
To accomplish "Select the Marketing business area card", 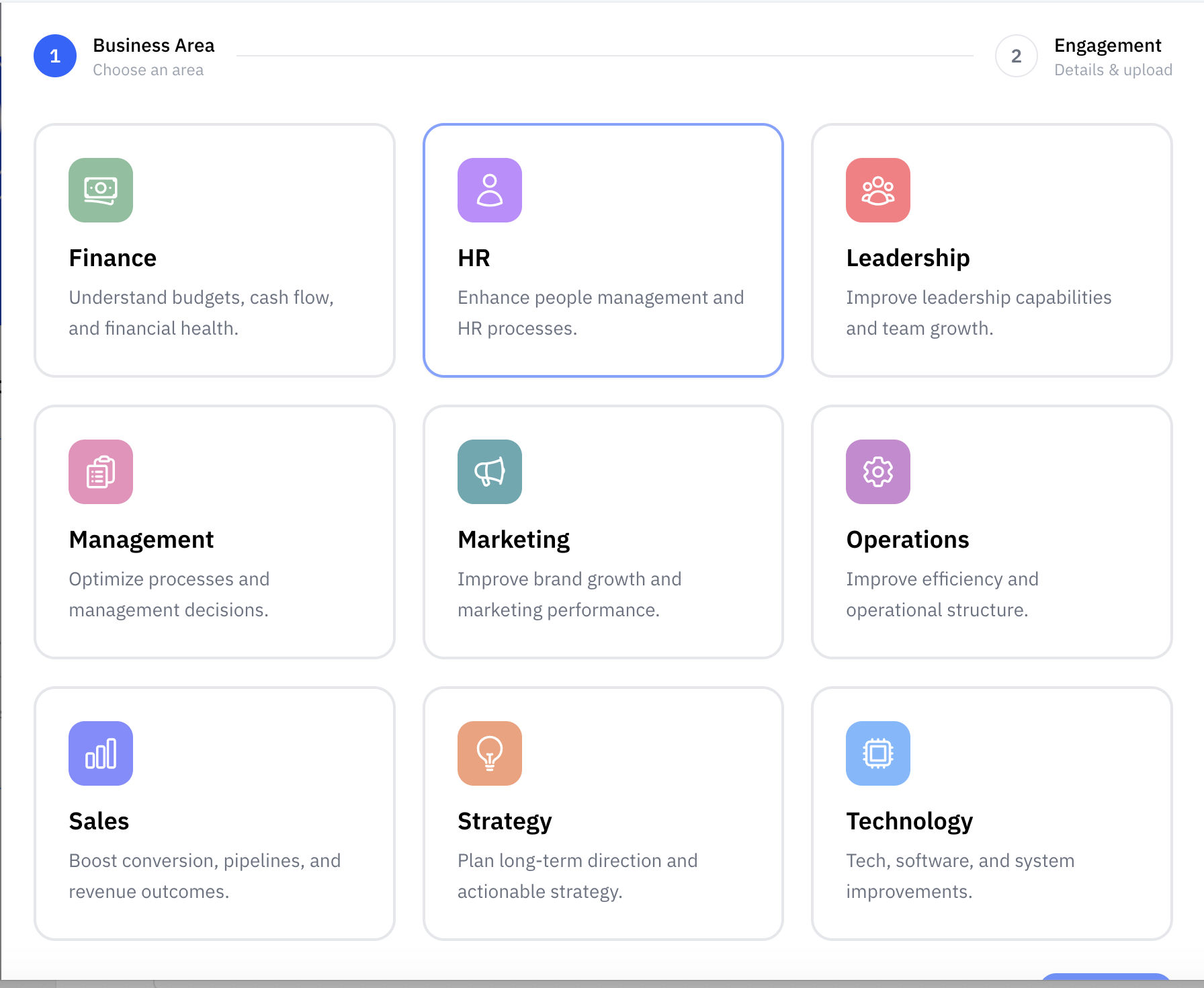I will point(603,532).
